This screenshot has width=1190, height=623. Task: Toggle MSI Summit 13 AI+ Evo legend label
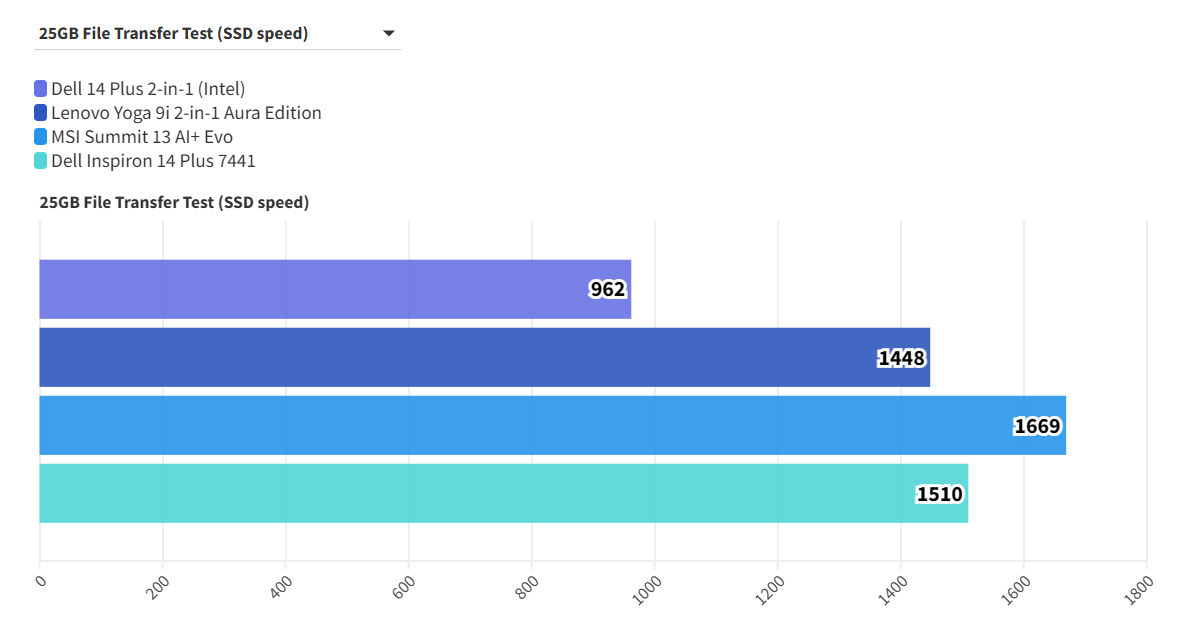(142, 137)
